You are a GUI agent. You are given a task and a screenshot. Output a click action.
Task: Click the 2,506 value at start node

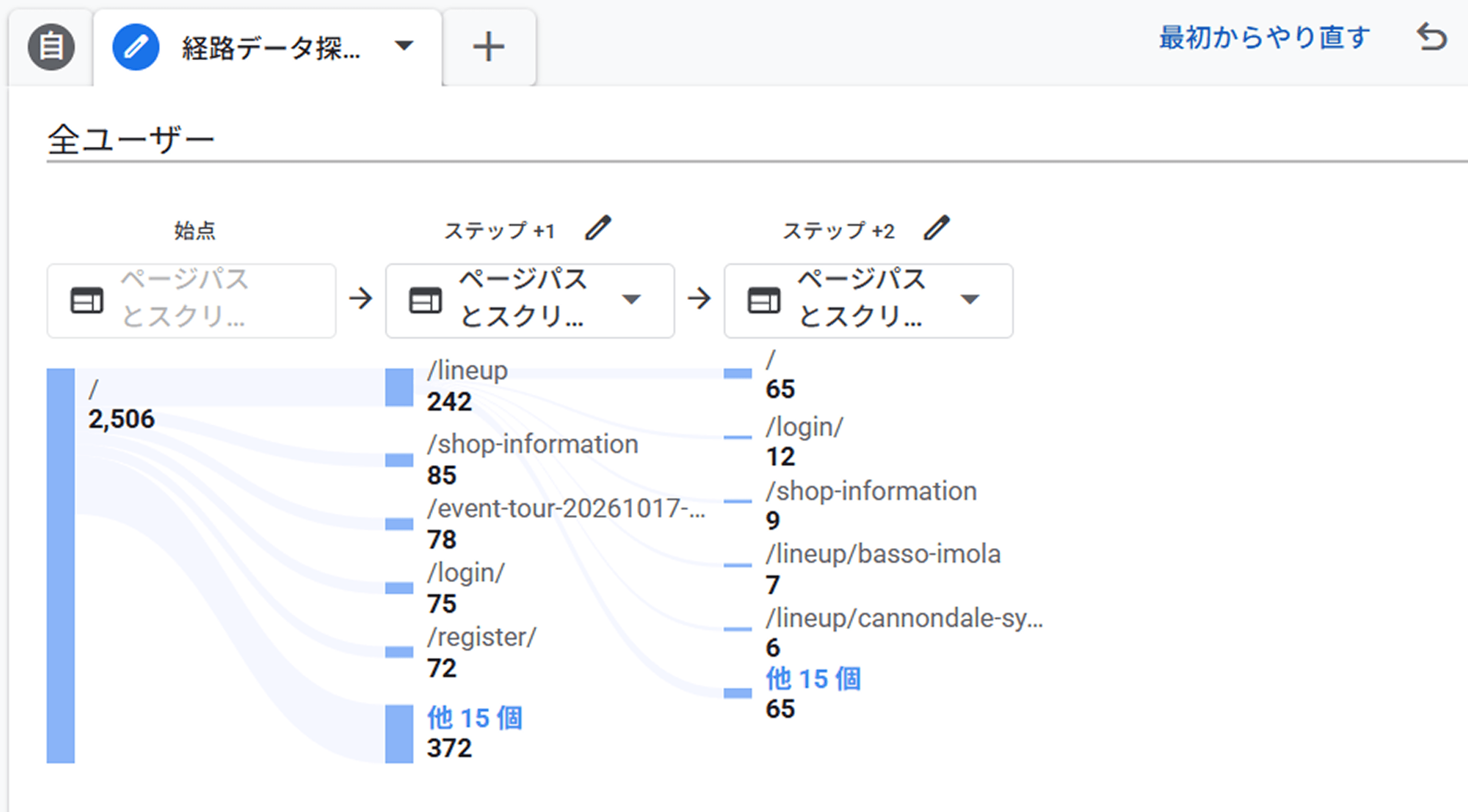(x=122, y=419)
